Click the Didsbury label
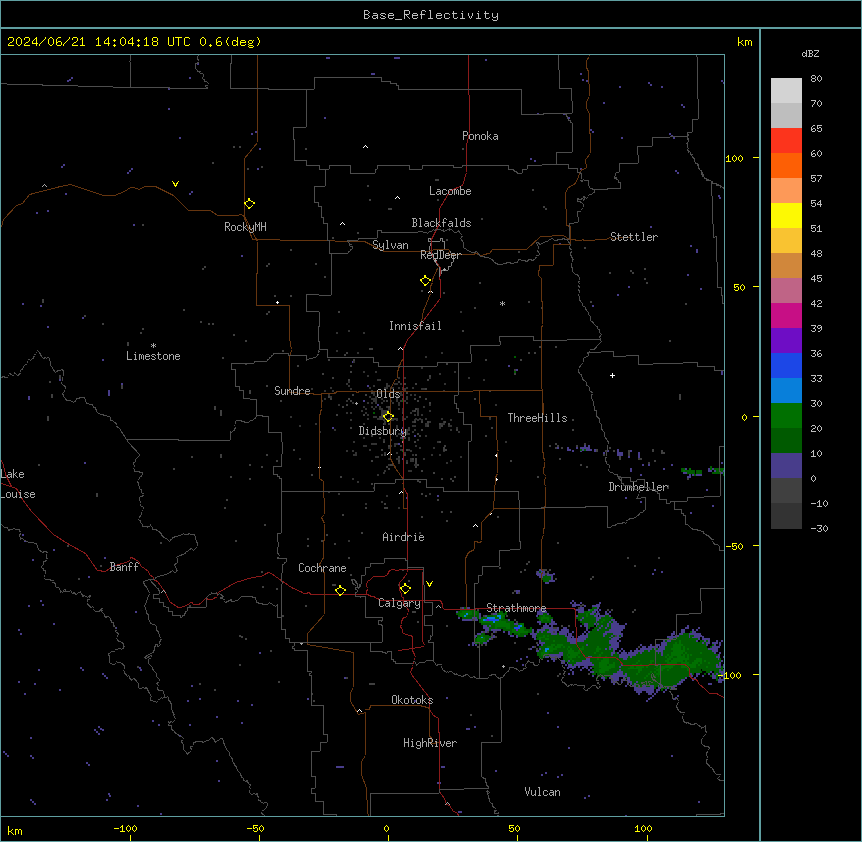 point(383,431)
